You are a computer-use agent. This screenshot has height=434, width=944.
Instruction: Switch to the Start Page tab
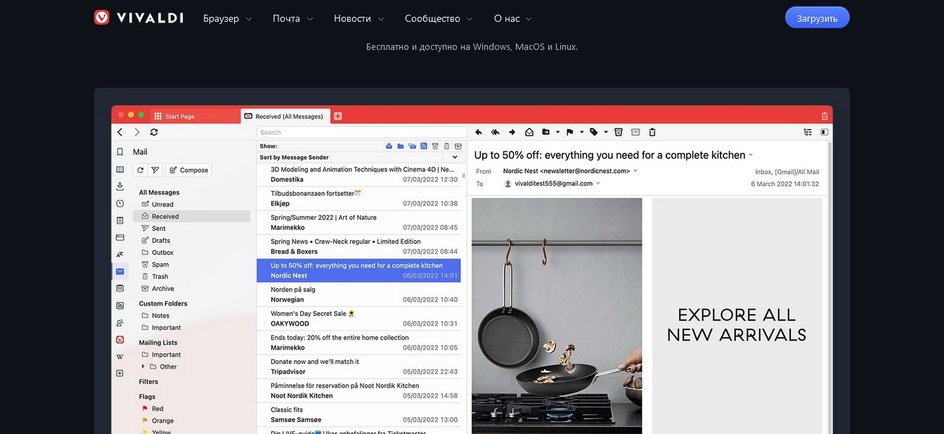(194, 116)
